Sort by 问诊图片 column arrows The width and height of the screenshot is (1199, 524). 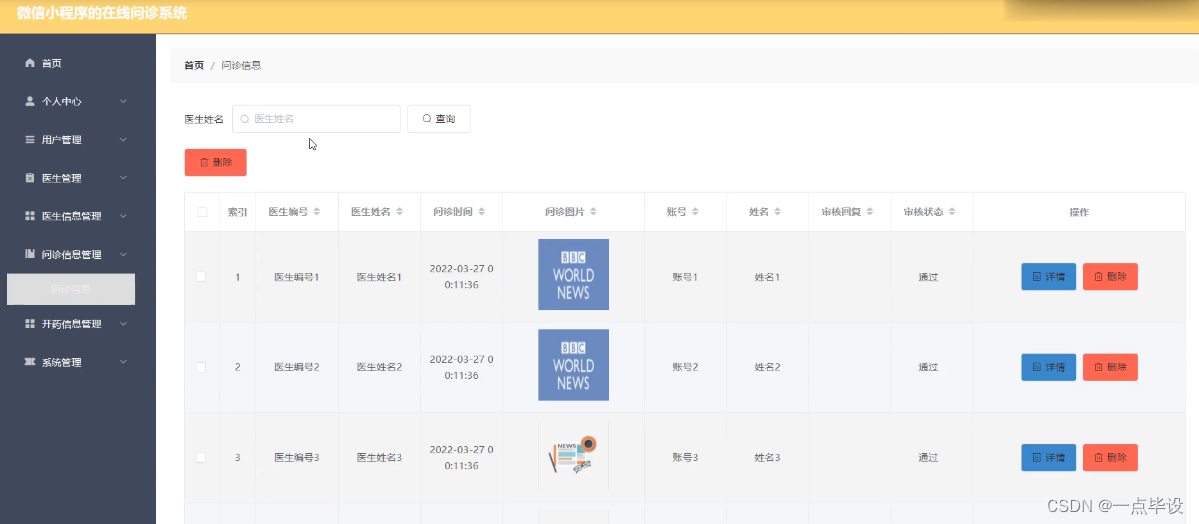click(x=593, y=212)
